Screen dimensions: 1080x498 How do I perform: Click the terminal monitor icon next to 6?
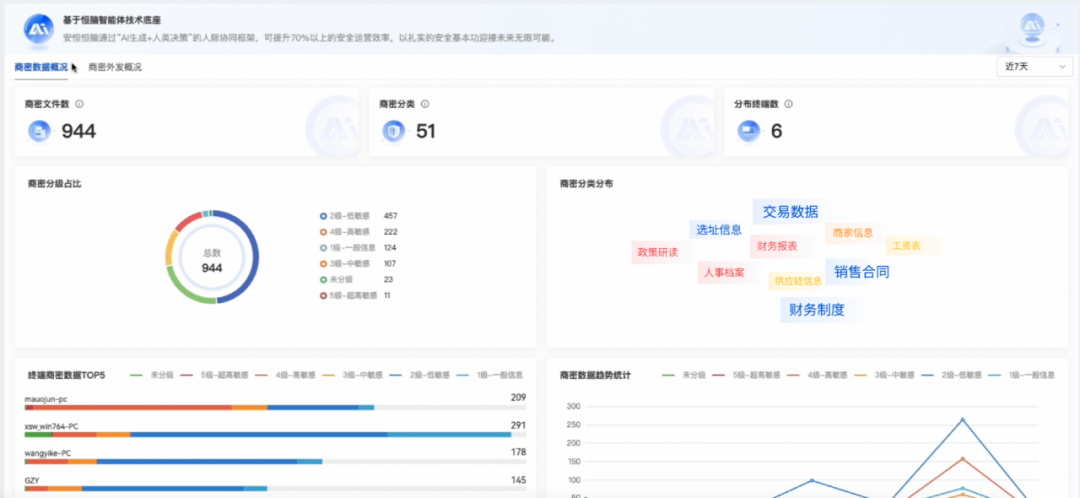(x=748, y=131)
